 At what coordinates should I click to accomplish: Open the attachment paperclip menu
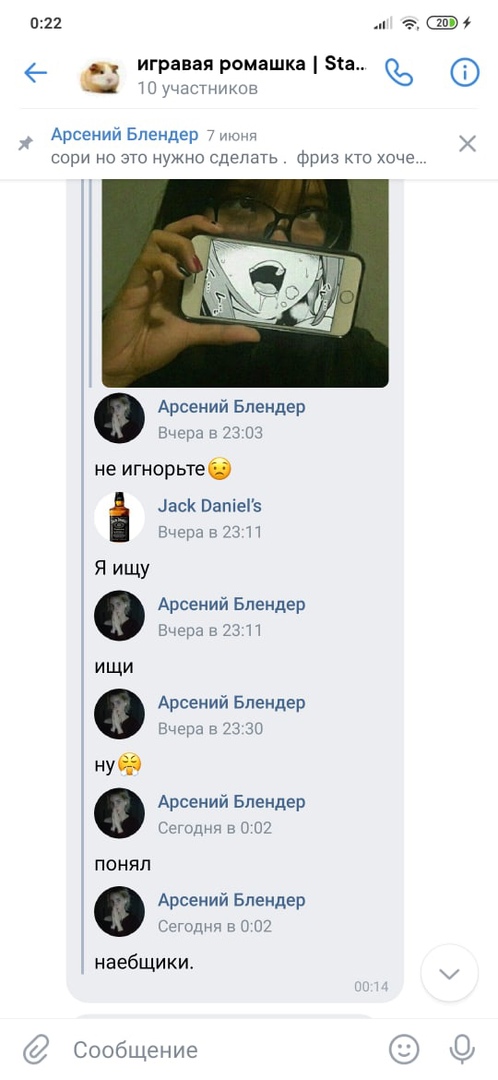tap(35, 1050)
